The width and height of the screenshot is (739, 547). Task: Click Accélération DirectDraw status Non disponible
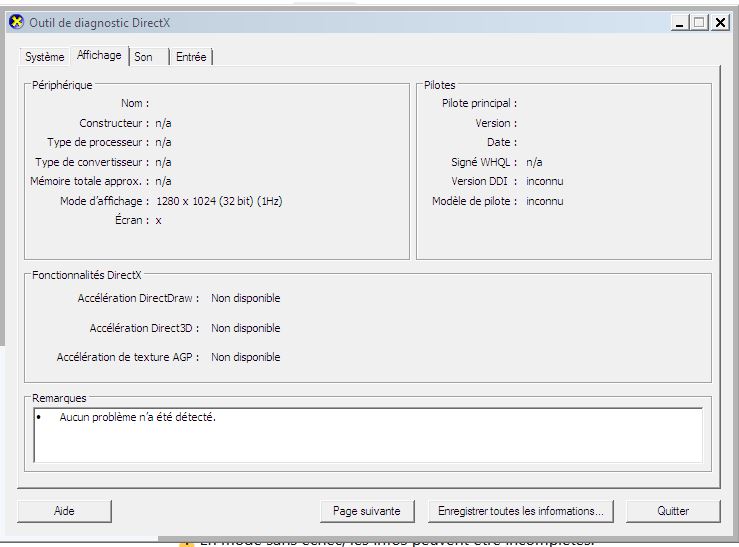point(246,298)
